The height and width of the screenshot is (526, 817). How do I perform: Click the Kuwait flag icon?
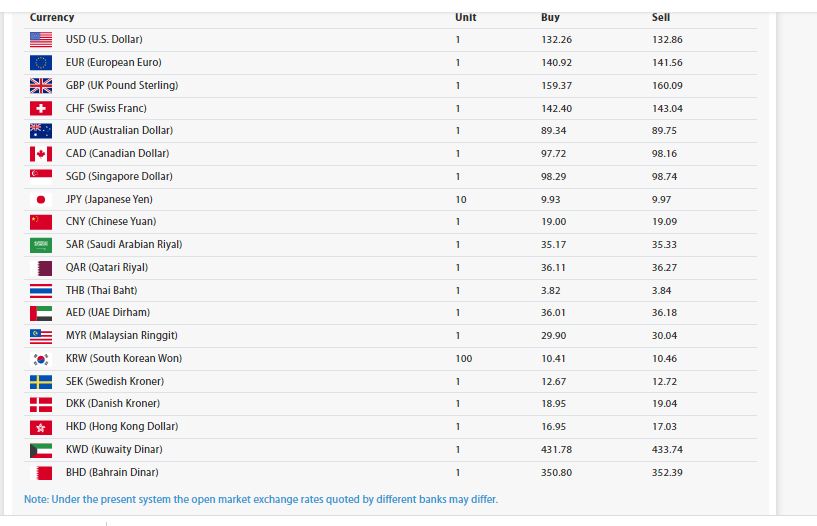point(41,450)
